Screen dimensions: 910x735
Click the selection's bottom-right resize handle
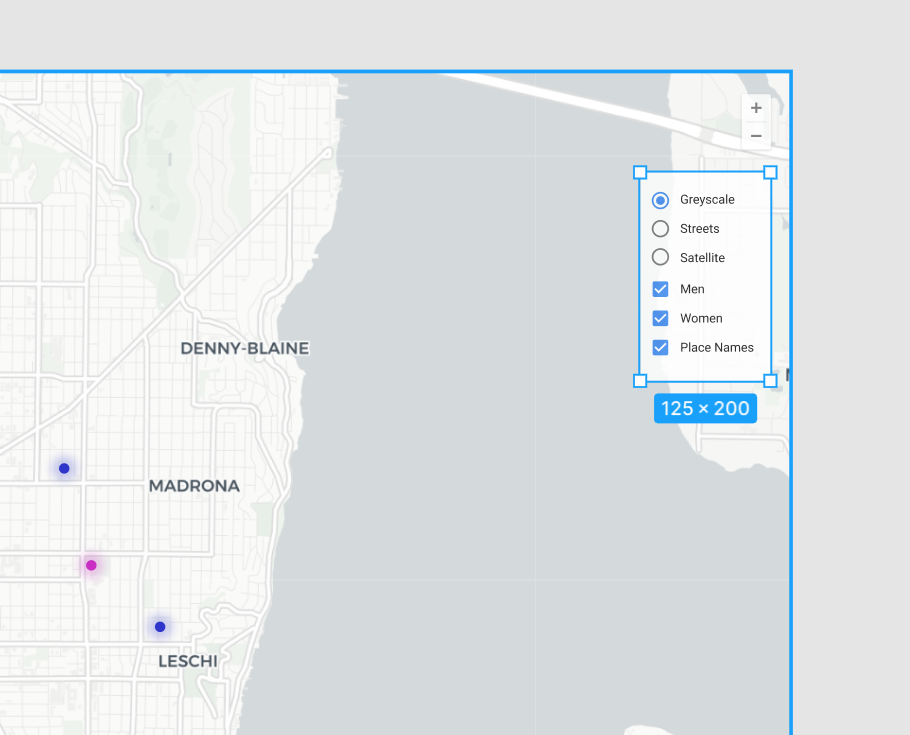pos(770,381)
